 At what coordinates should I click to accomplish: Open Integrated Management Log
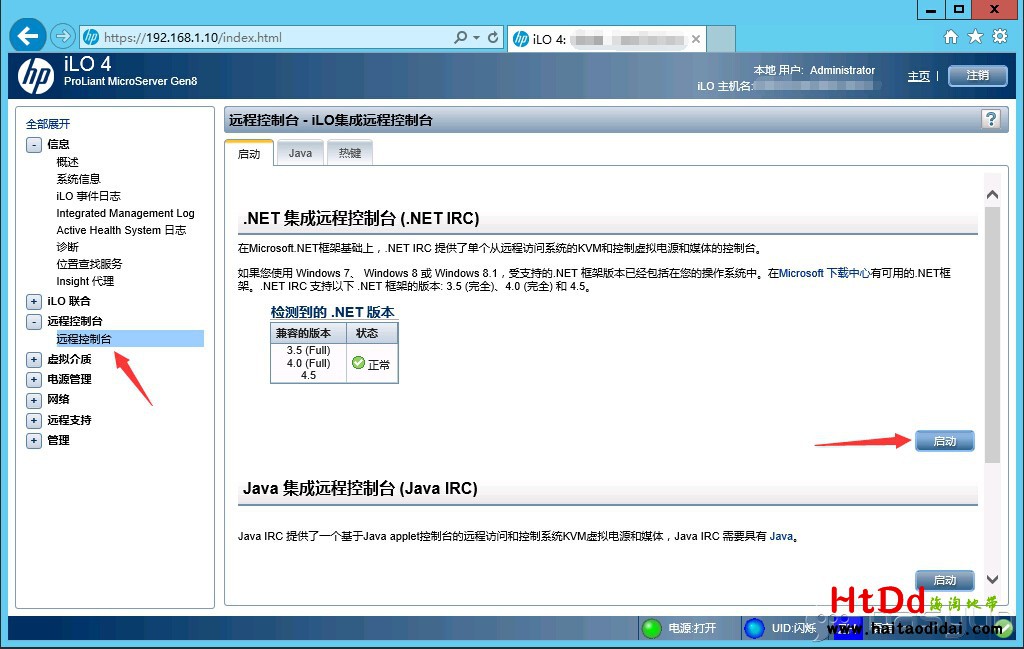(125, 213)
